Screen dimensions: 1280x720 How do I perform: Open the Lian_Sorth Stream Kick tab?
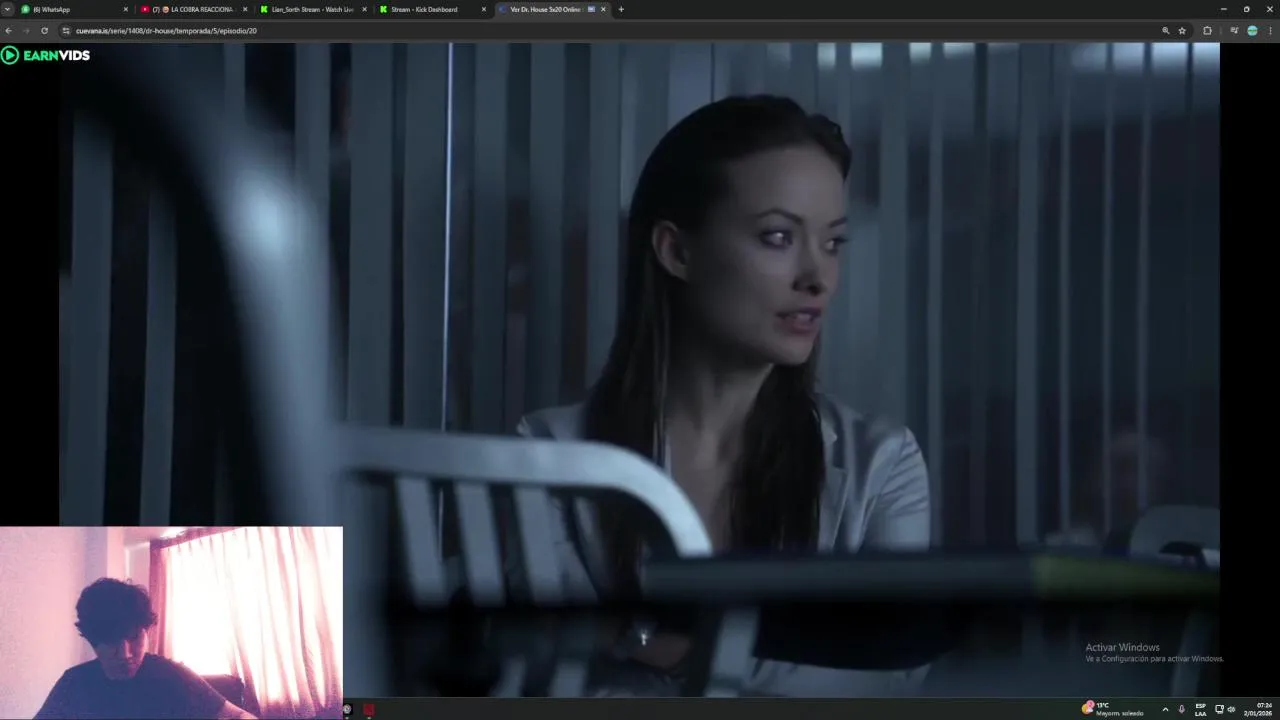pyautogui.click(x=312, y=9)
